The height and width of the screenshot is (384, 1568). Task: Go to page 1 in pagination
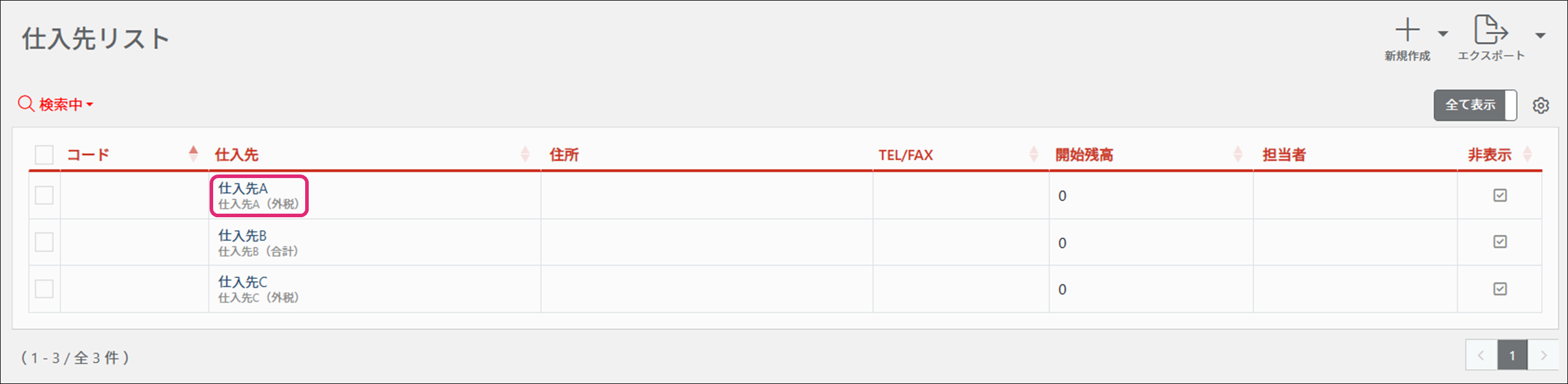pyautogui.click(x=1512, y=356)
